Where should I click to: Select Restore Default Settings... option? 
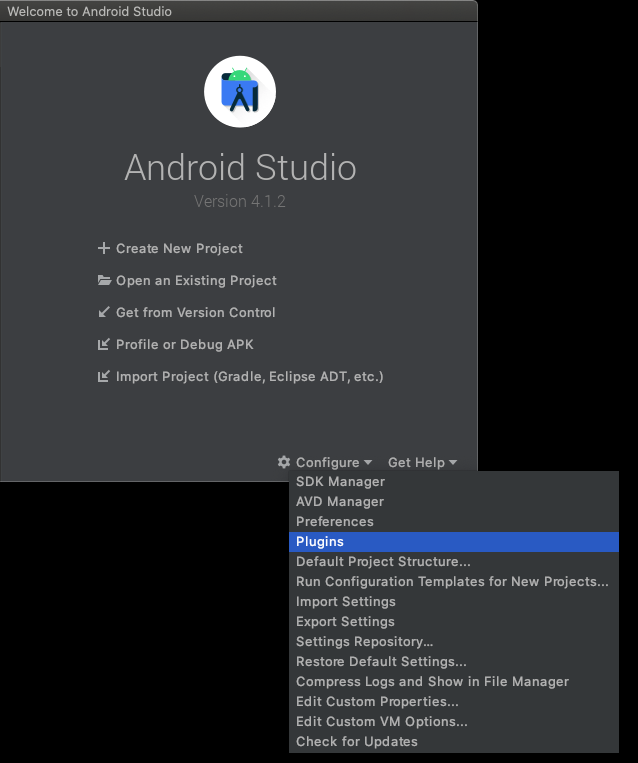(x=454, y=661)
